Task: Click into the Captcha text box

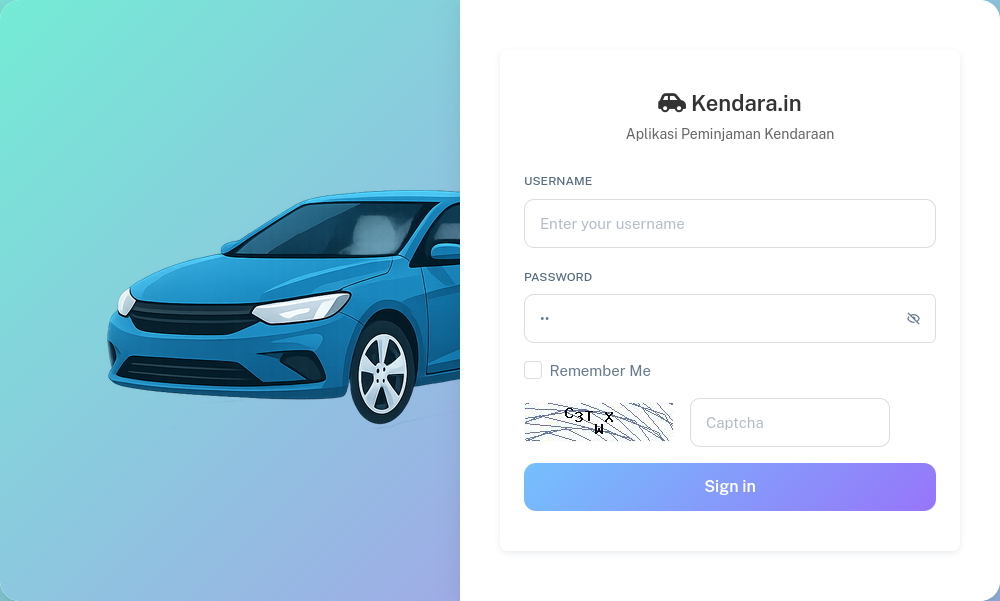Action: click(790, 422)
